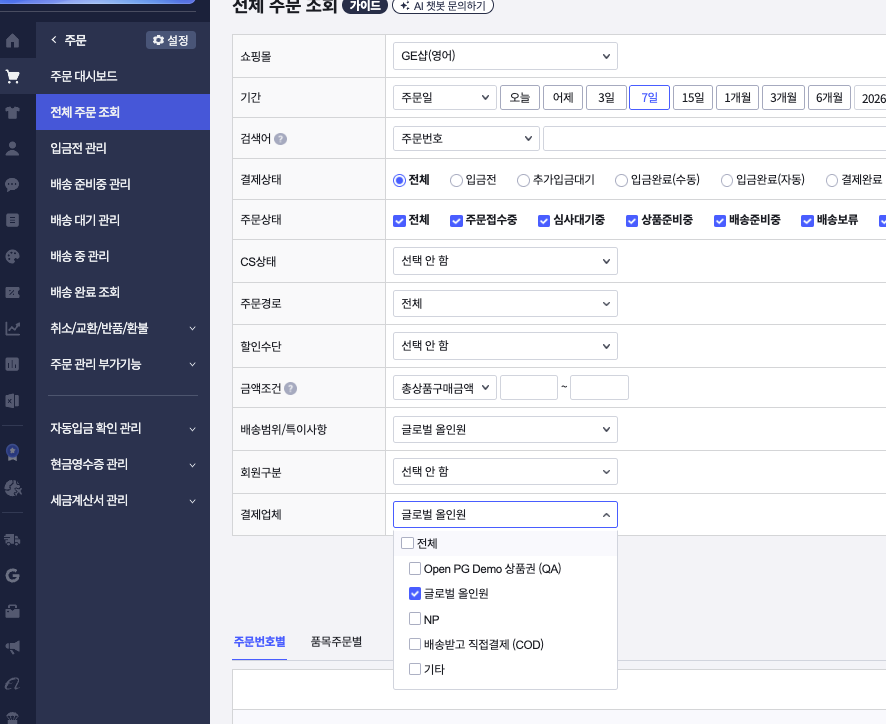The height and width of the screenshot is (724, 886).
Task: Open the speech bubble messages icon
Action: coord(12,184)
